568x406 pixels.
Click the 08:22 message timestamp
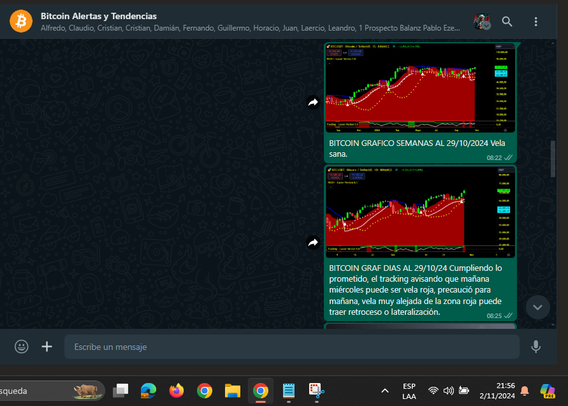click(x=494, y=158)
